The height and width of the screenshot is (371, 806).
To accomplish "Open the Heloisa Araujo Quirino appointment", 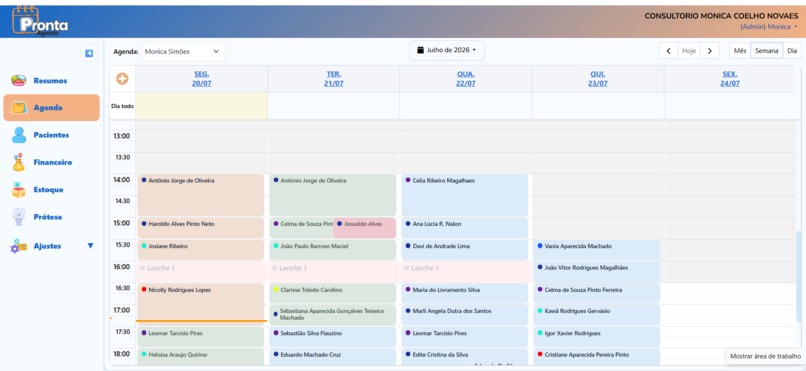I will coord(200,357).
